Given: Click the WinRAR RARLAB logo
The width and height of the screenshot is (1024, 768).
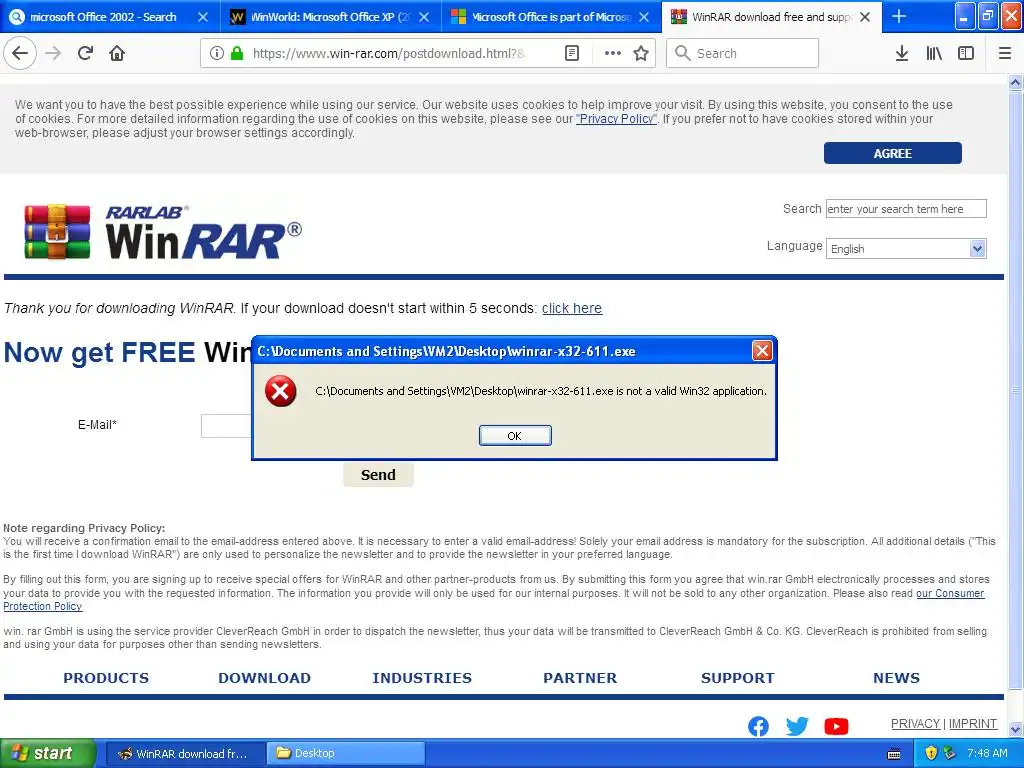Looking at the screenshot, I should 163,232.
